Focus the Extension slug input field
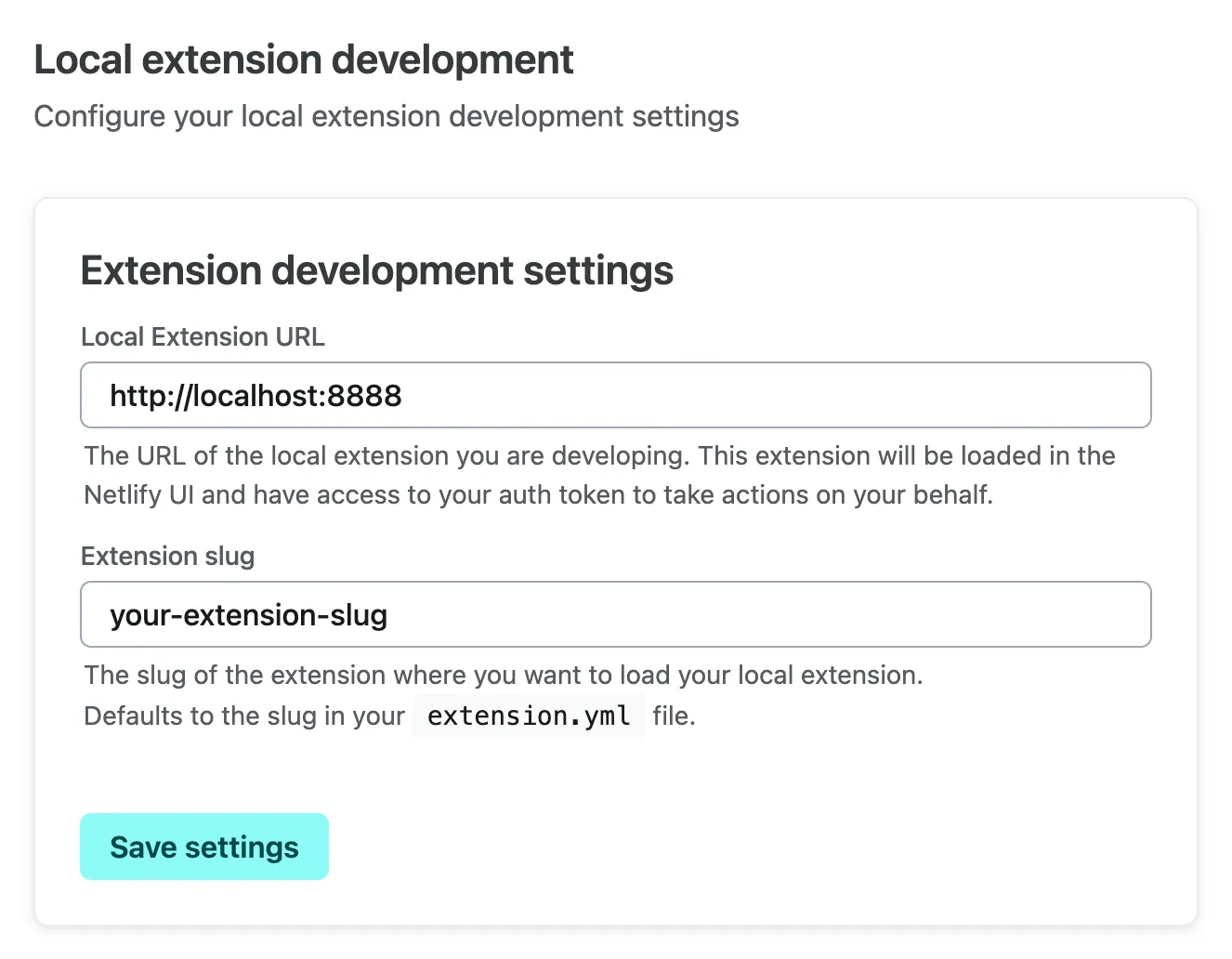 [615, 614]
